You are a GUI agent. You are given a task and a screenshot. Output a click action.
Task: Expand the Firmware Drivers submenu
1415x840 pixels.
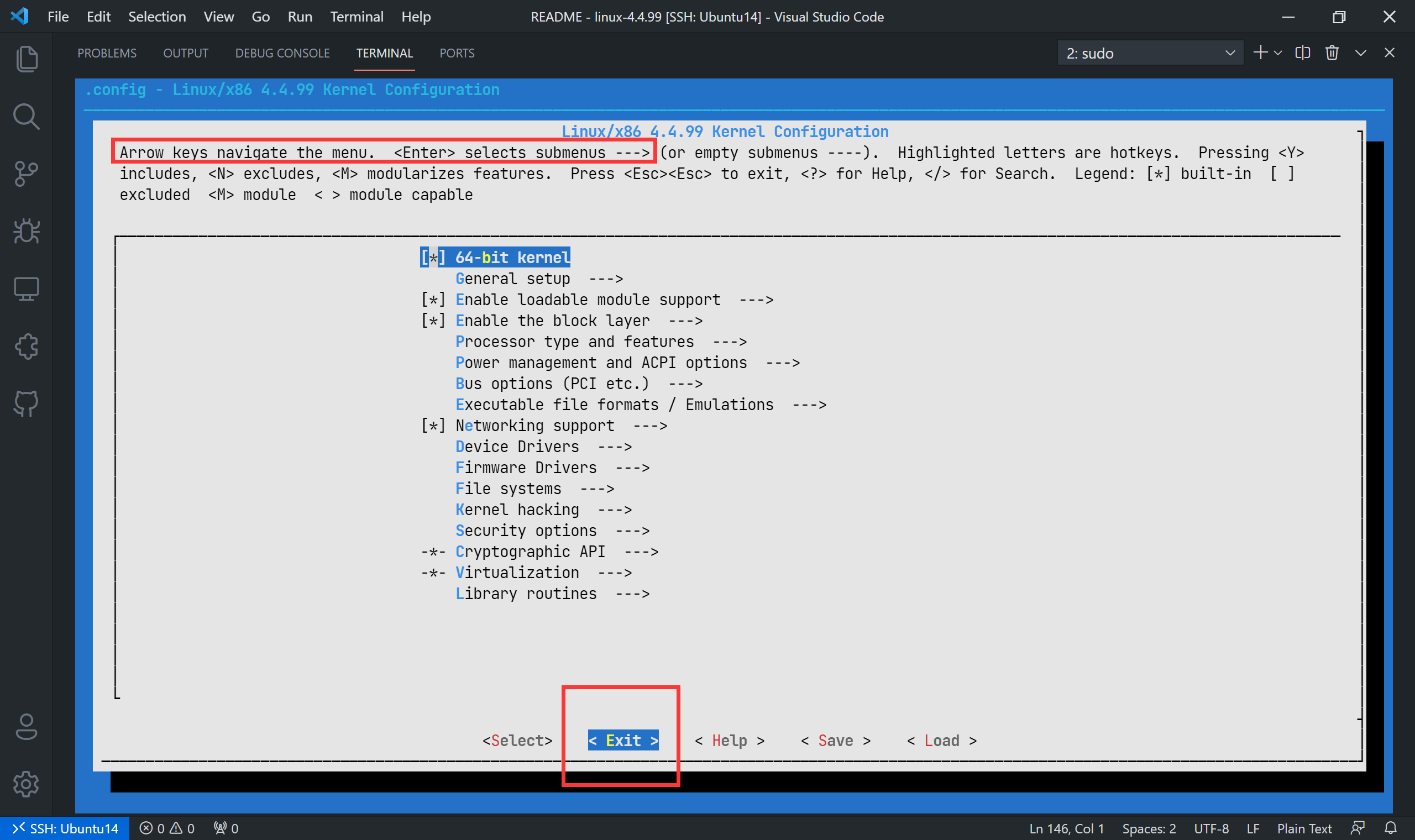coord(552,468)
